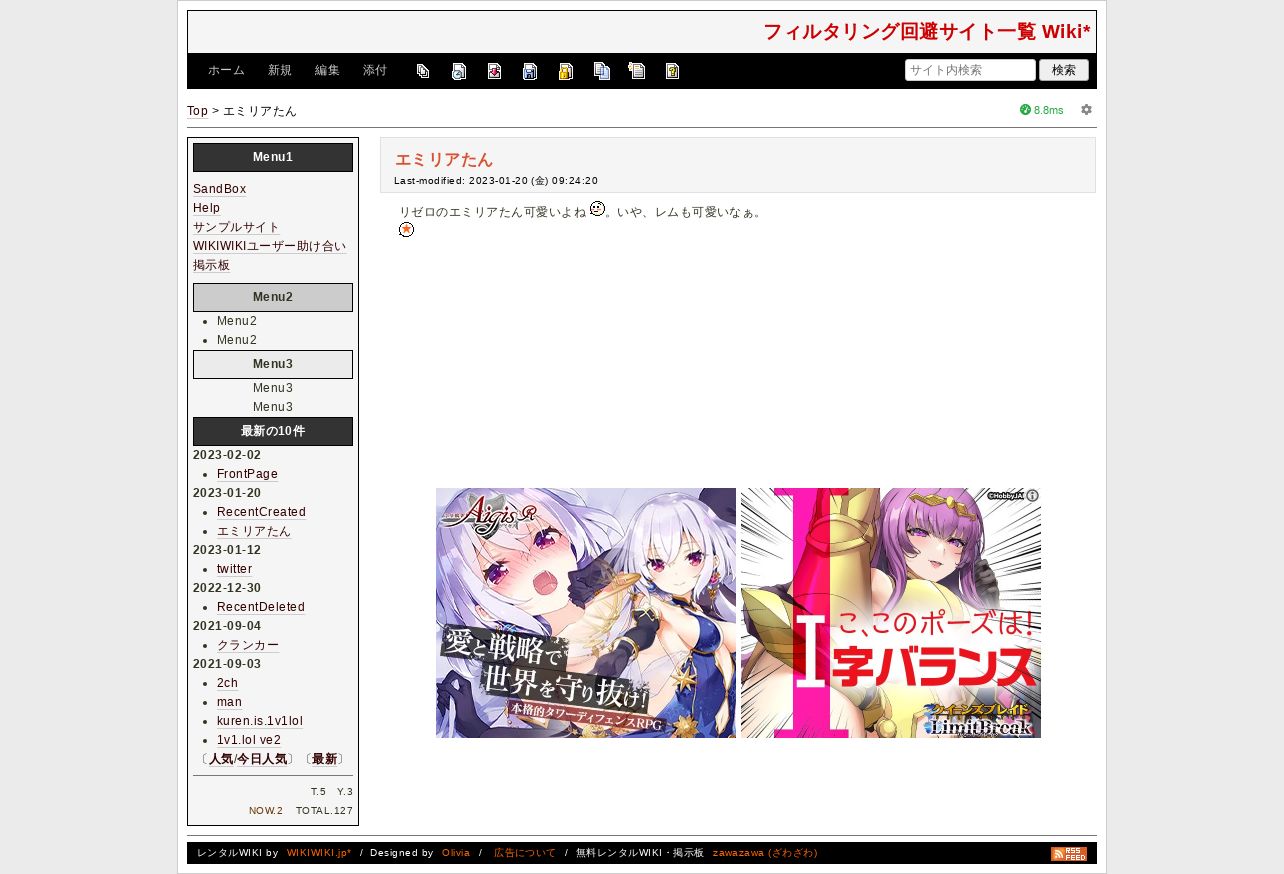1284x874 pixels.
Task: Open twitter page link
Action: (234, 569)
